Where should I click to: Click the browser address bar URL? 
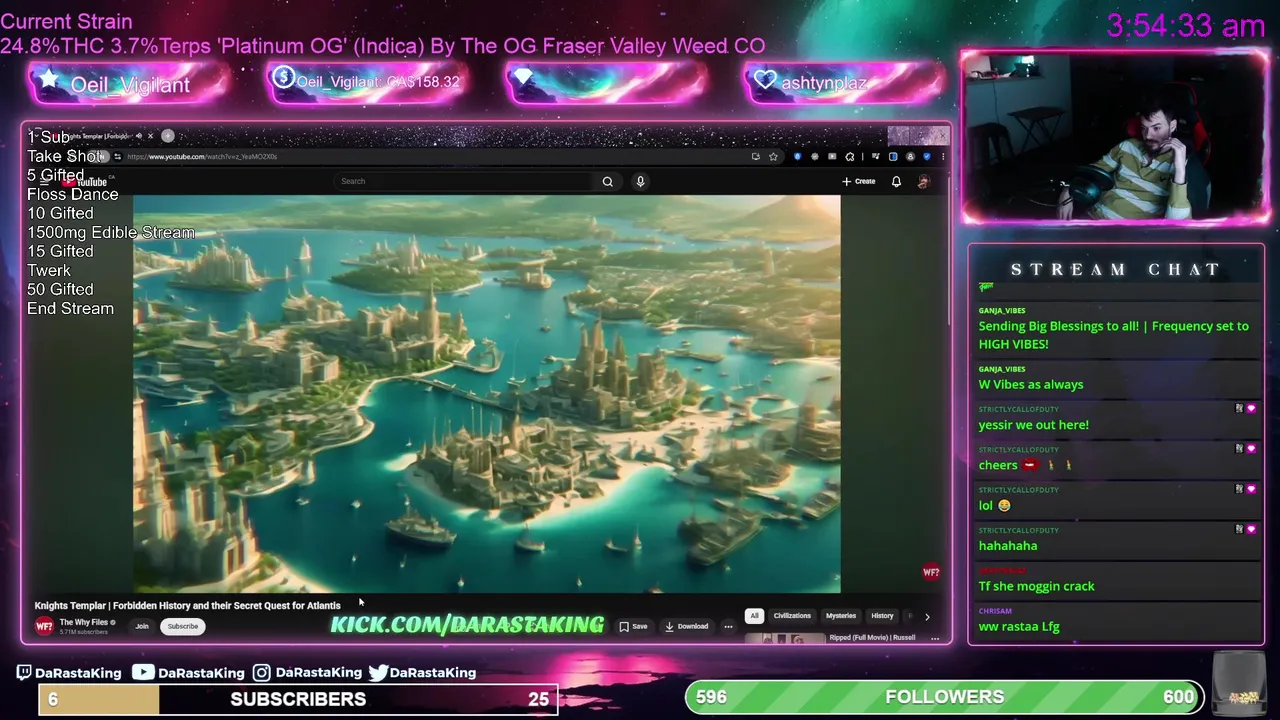(x=202, y=156)
